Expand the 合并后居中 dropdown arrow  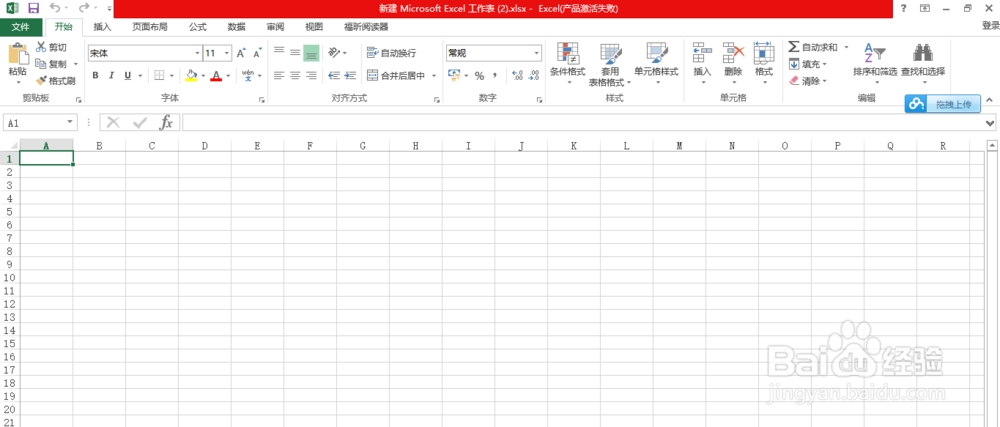434,75
